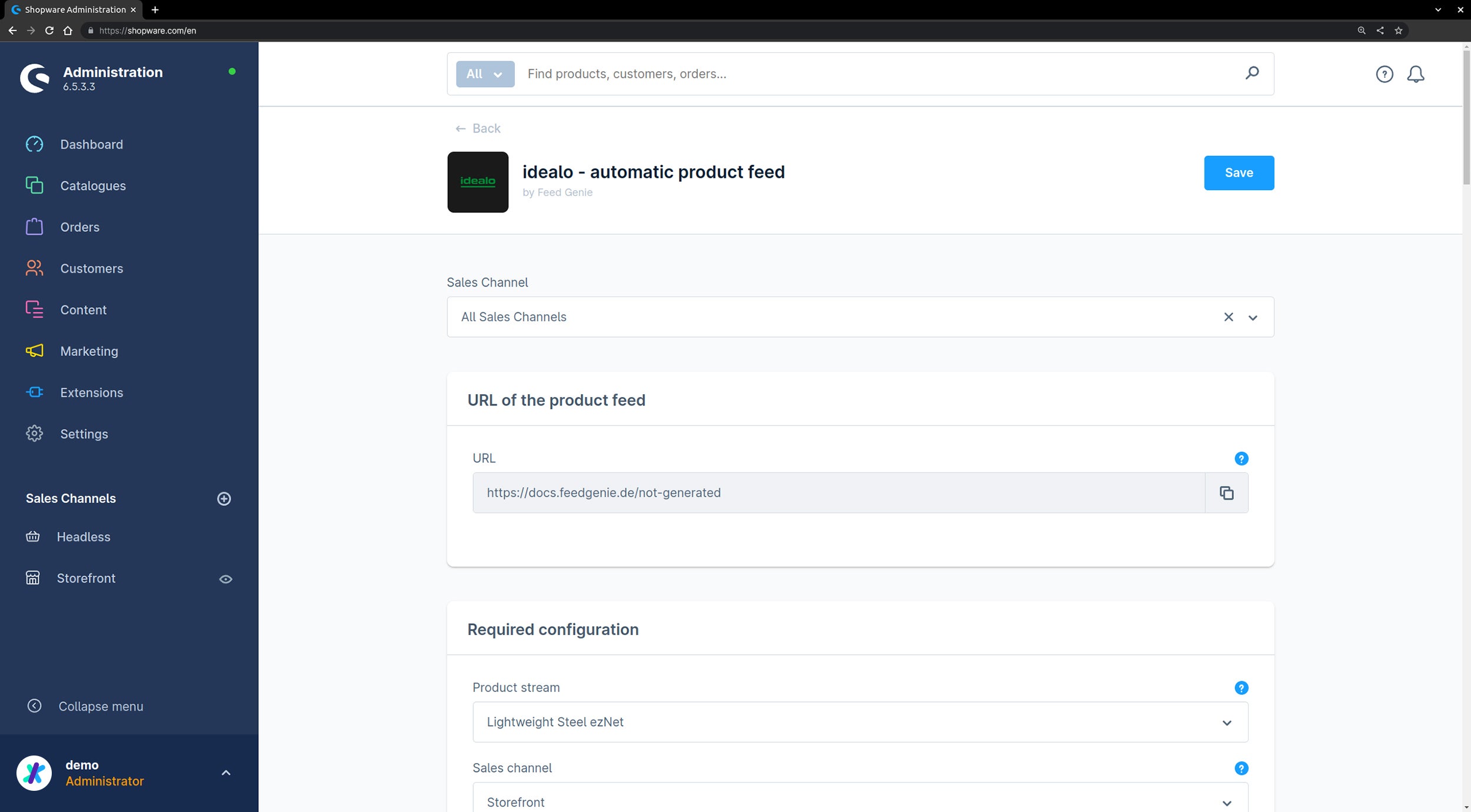Toggle Storefront sales channel visibility

pyautogui.click(x=226, y=578)
